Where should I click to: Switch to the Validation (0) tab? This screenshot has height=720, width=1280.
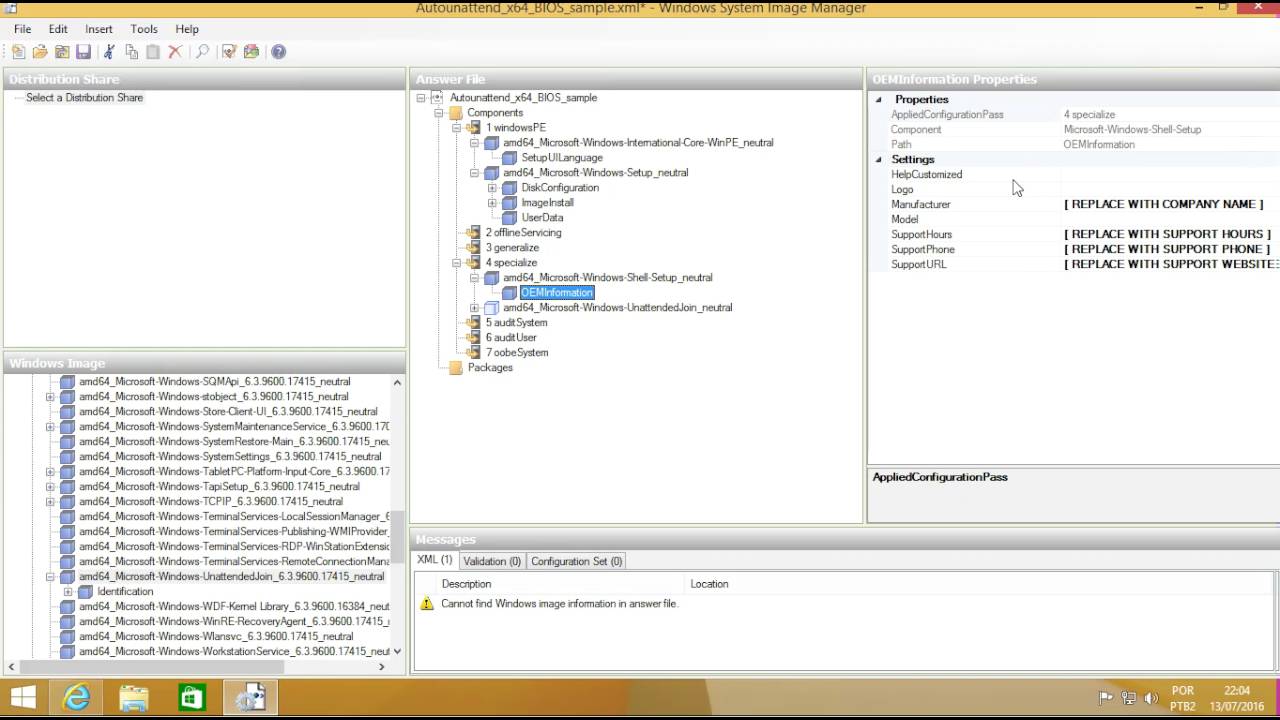click(x=492, y=561)
